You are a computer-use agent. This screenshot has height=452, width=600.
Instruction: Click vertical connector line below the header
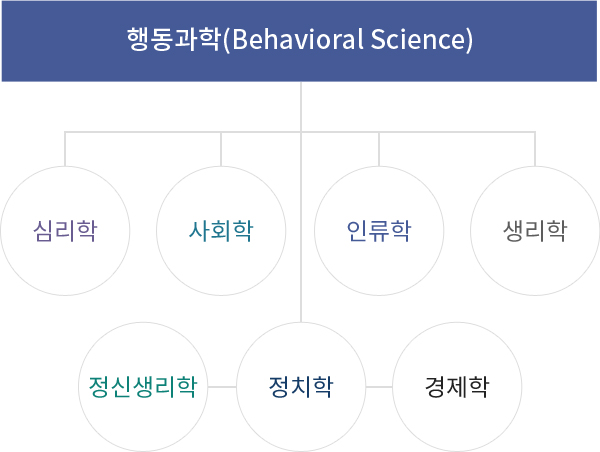pyautogui.click(x=301, y=106)
